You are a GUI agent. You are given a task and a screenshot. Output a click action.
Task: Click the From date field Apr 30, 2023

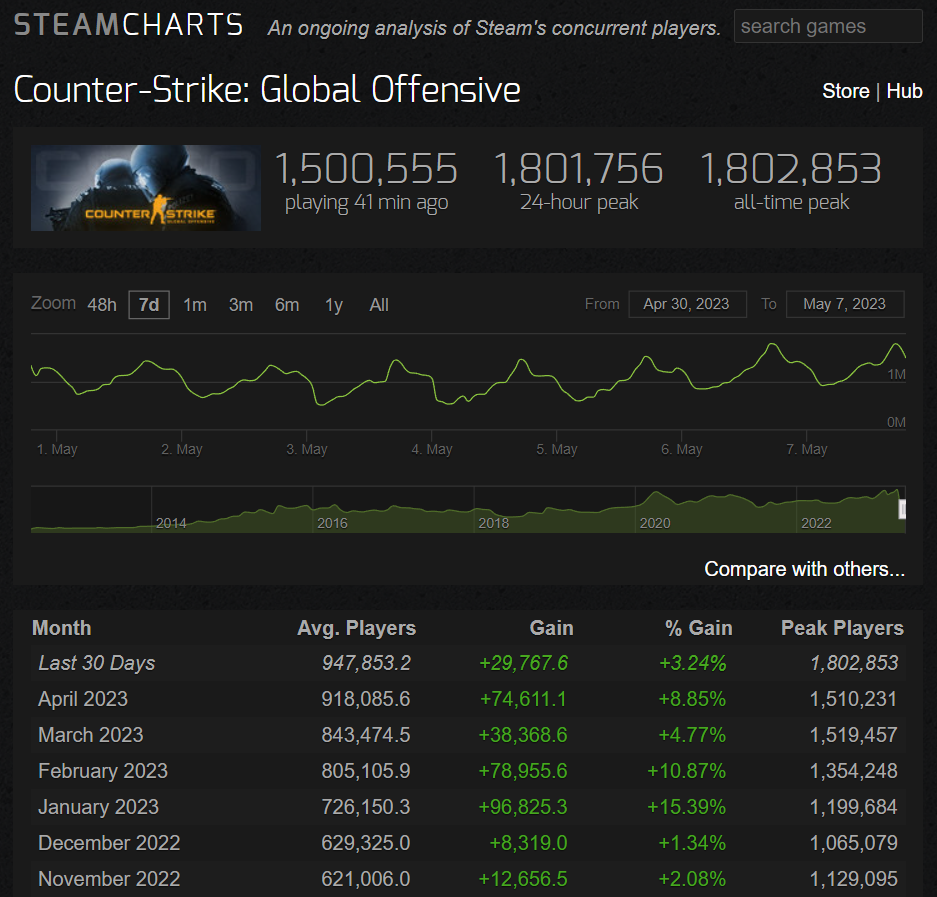[x=687, y=304]
